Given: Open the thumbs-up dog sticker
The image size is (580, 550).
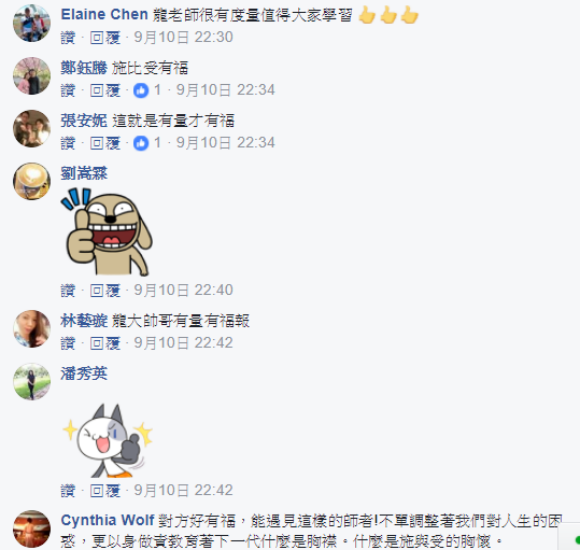Looking at the screenshot, I should 109,232.
